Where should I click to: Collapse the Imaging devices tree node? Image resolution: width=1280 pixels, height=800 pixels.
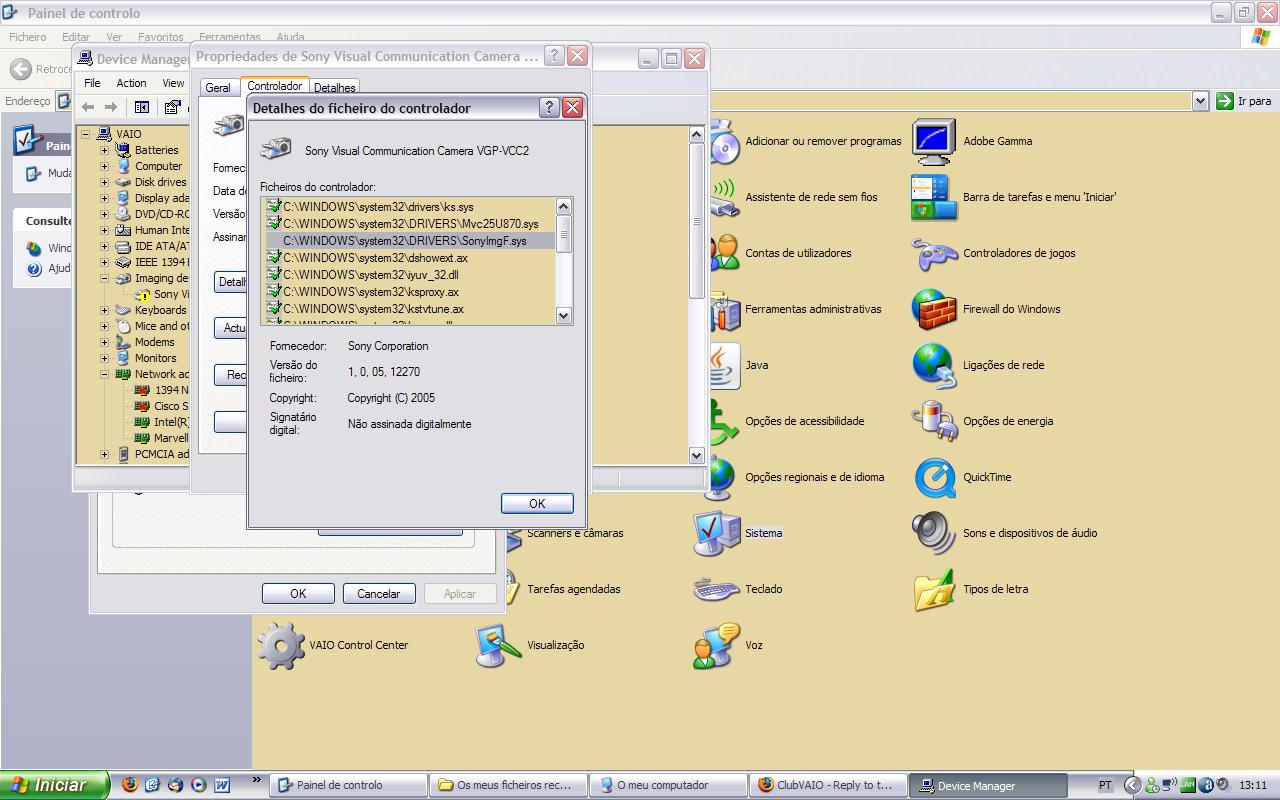pos(104,278)
